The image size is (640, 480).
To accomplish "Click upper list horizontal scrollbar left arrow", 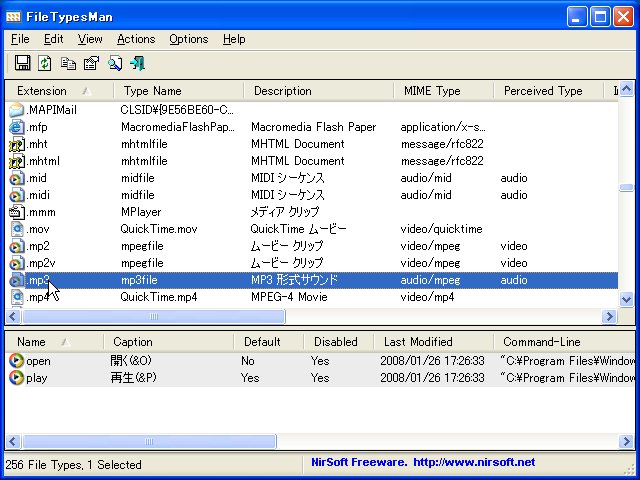I will [x=13, y=316].
